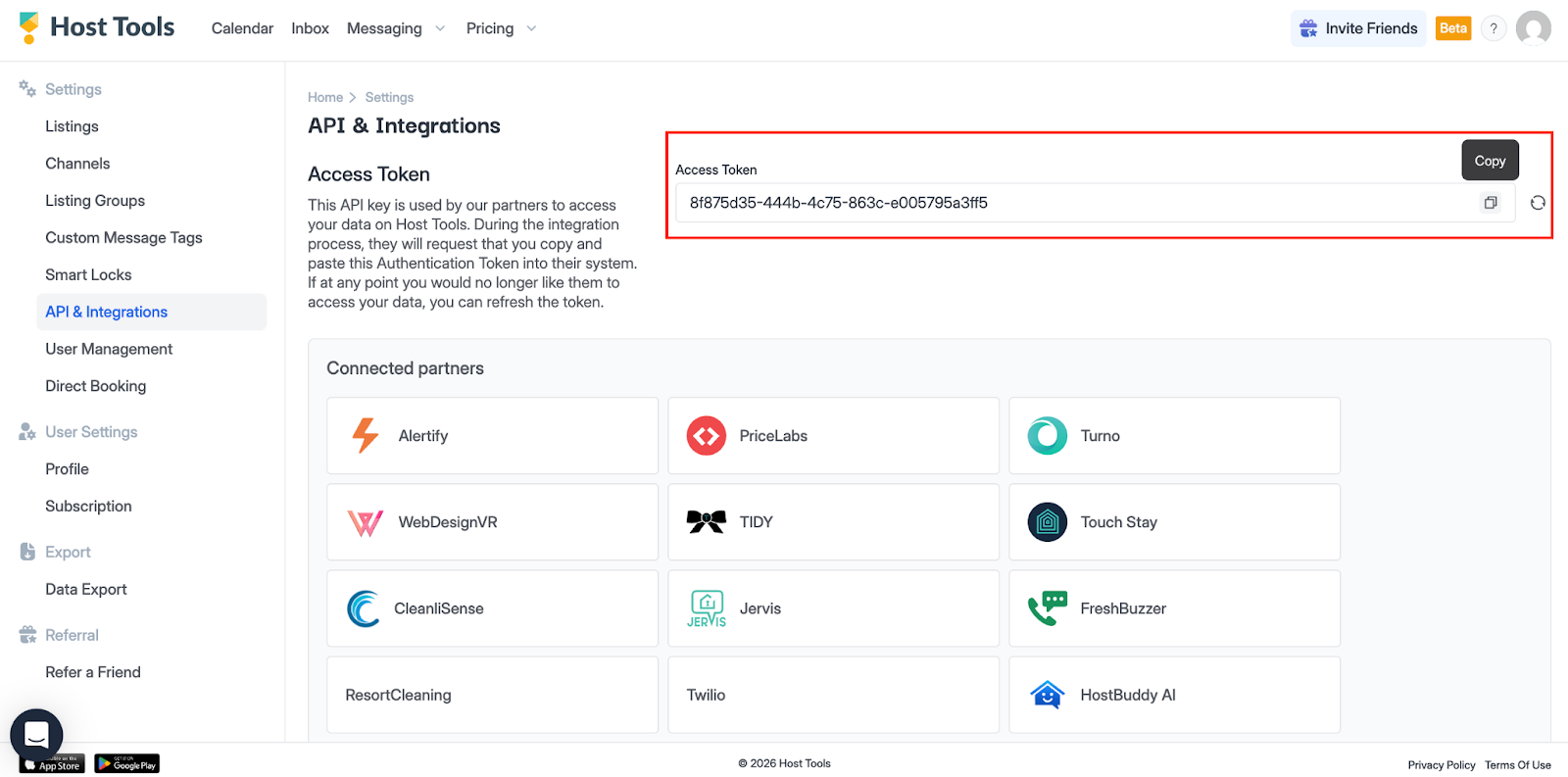Select Smart Locks in the sidebar

click(88, 275)
